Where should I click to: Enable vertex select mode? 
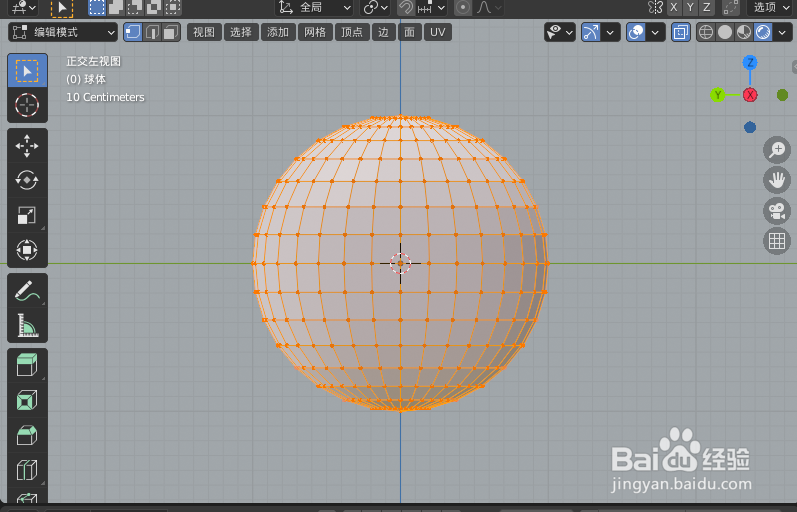(x=133, y=33)
